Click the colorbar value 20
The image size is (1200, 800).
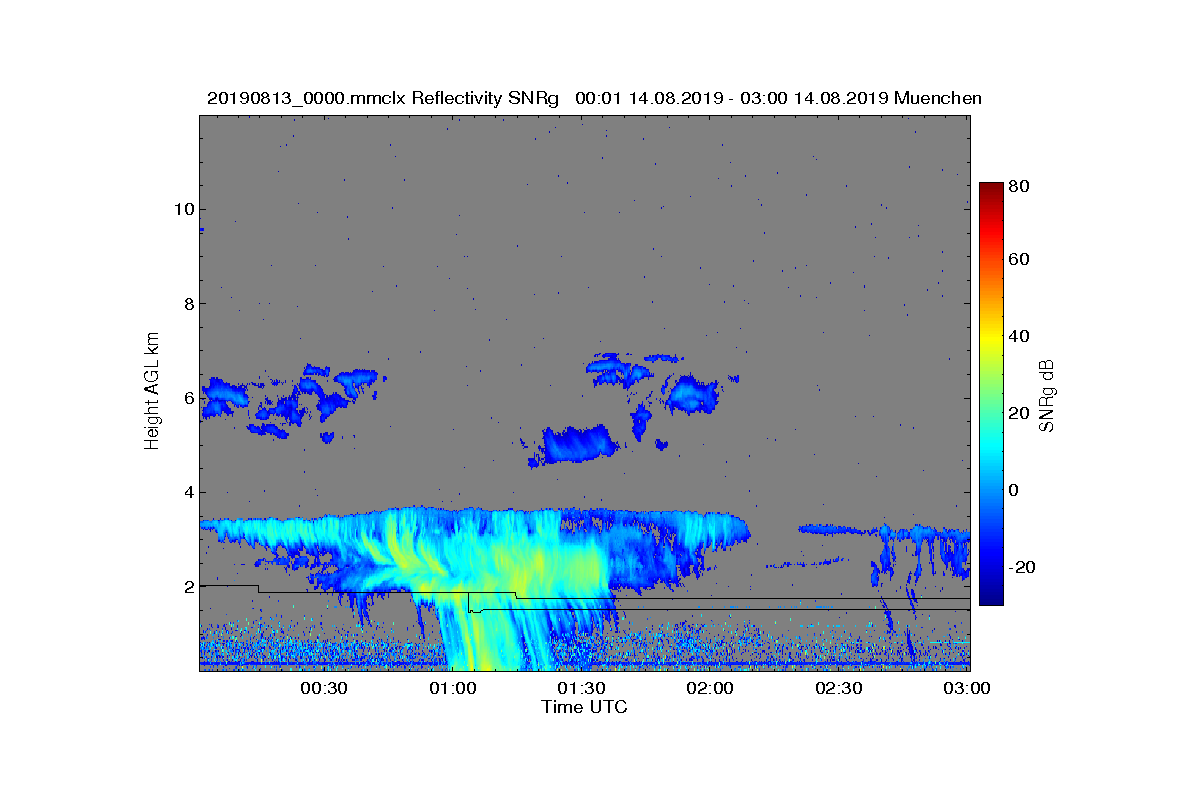[x=1020, y=413]
